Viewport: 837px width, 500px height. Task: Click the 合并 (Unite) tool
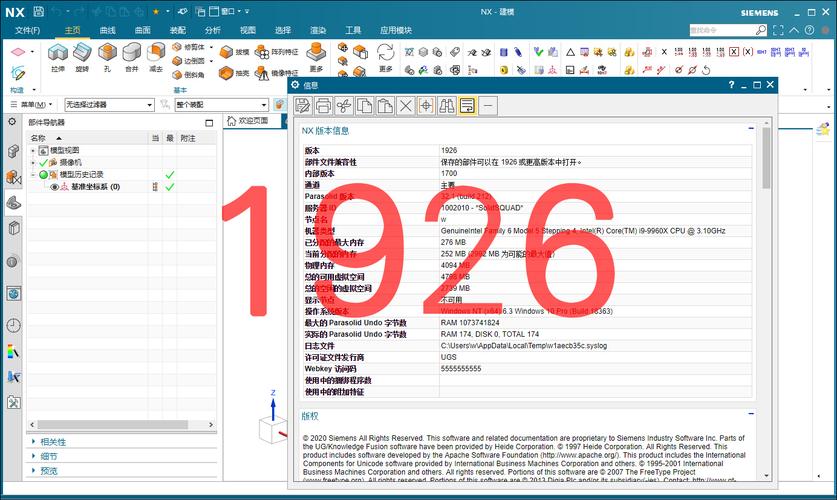tap(131, 57)
